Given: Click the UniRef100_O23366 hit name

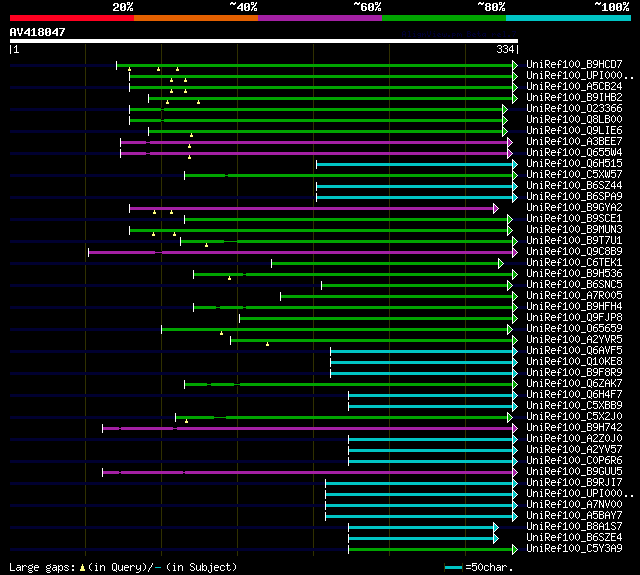Looking at the screenshot, I should pos(574,109).
